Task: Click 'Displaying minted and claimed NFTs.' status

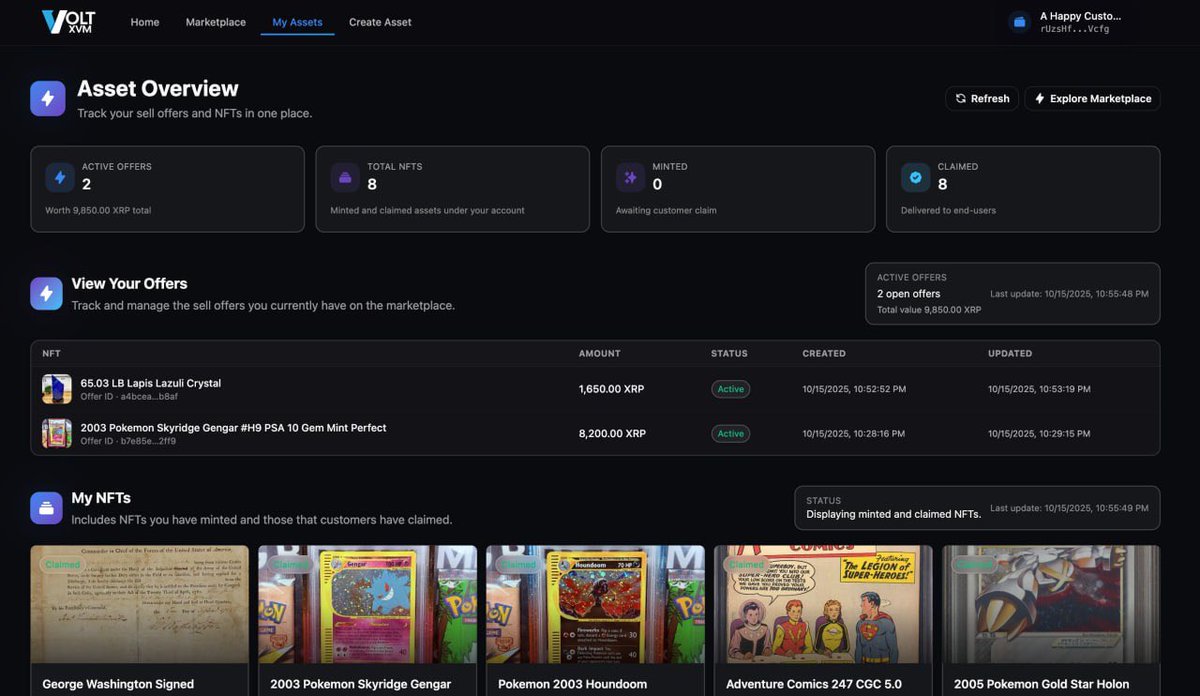Action: (x=894, y=514)
